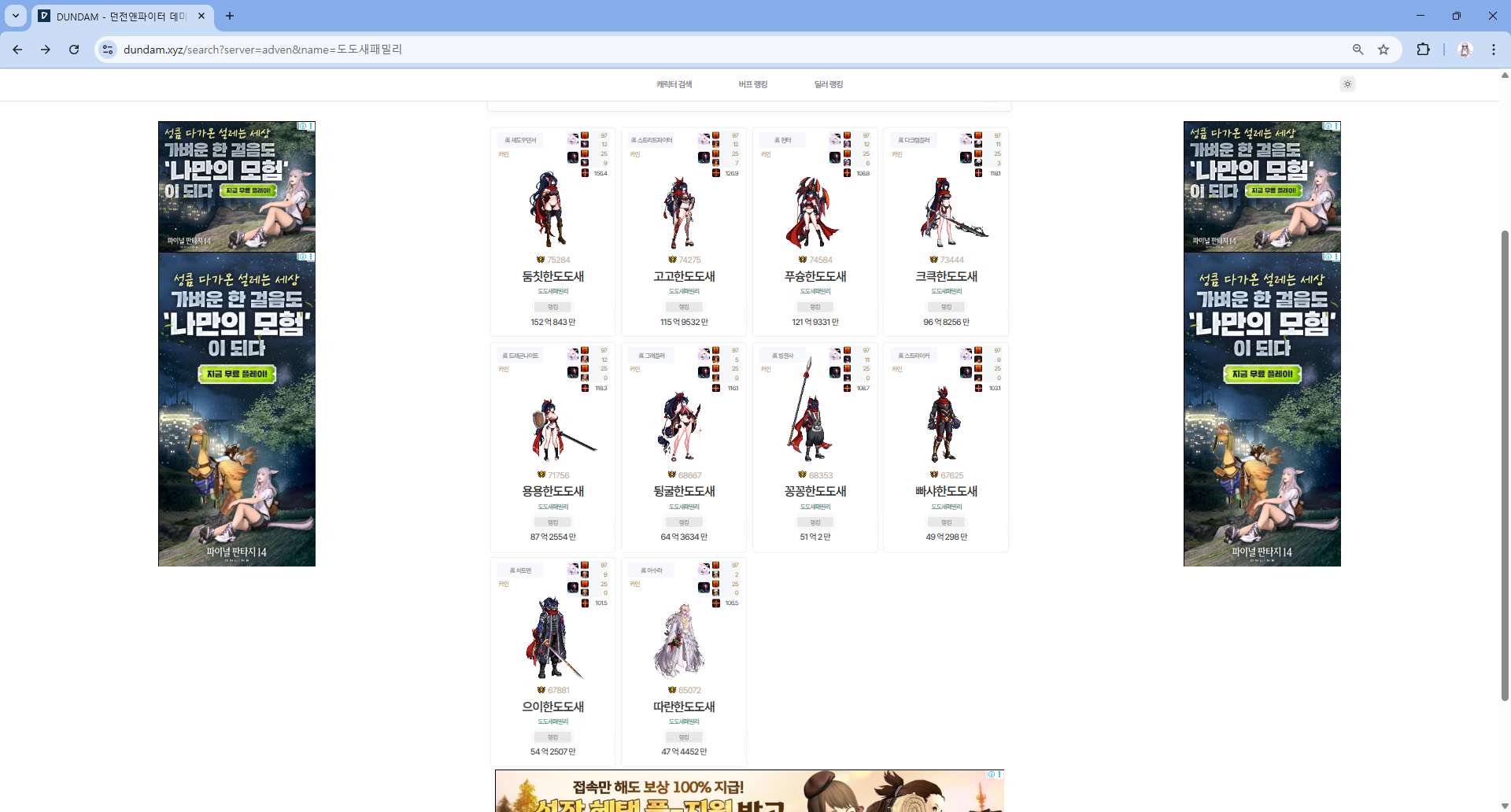Open the 딜러 랭킹 page
Viewport: 1511px width, 812px height.
828,84
